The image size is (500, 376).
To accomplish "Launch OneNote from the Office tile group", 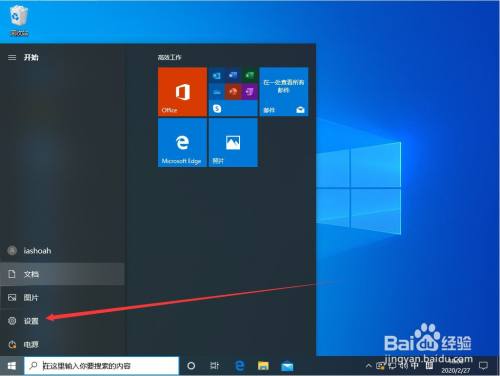I will coord(249,92).
